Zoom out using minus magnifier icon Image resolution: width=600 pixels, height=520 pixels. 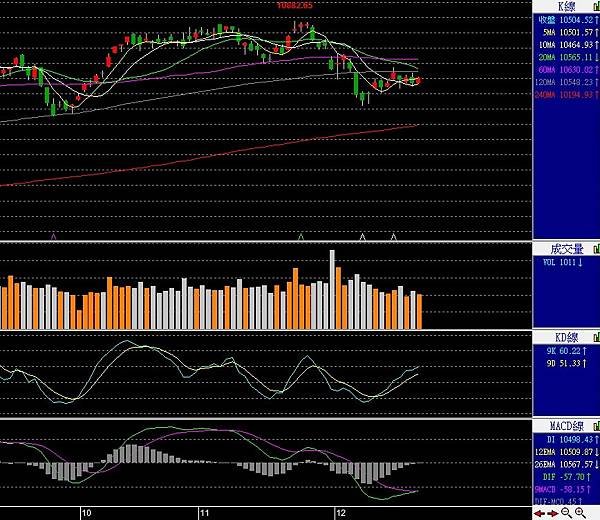(x=566, y=513)
